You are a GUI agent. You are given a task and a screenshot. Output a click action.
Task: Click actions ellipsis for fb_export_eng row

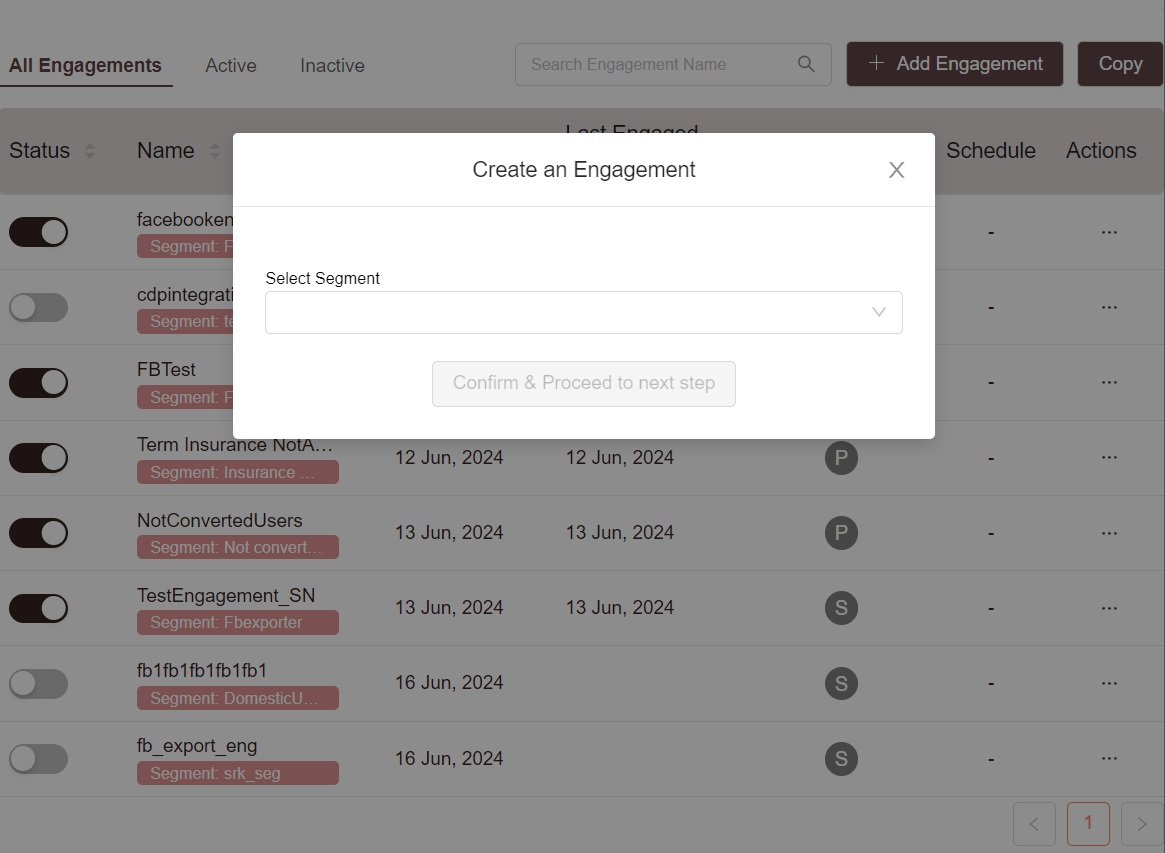tap(1108, 758)
